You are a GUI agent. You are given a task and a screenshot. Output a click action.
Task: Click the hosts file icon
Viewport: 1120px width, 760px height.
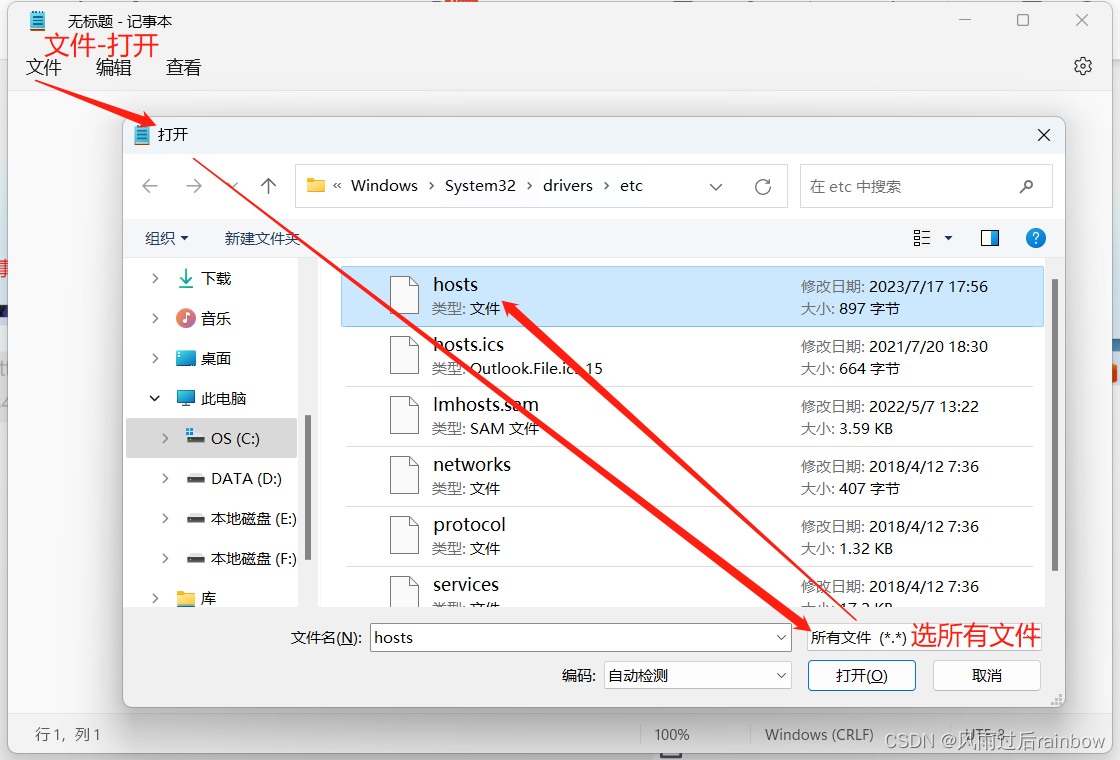pyautogui.click(x=404, y=295)
